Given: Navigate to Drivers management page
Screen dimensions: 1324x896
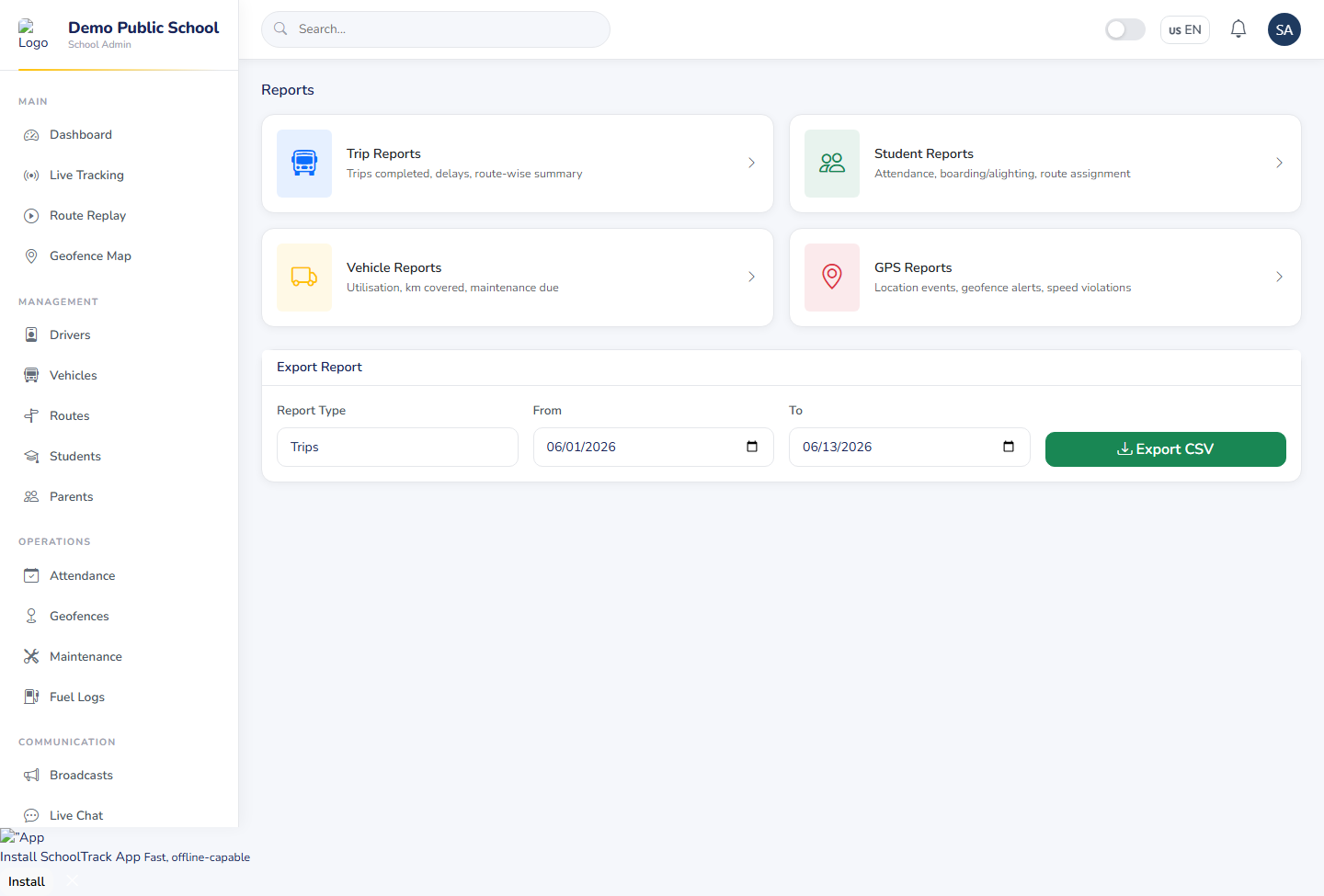Looking at the screenshot, I should [119, 335].
